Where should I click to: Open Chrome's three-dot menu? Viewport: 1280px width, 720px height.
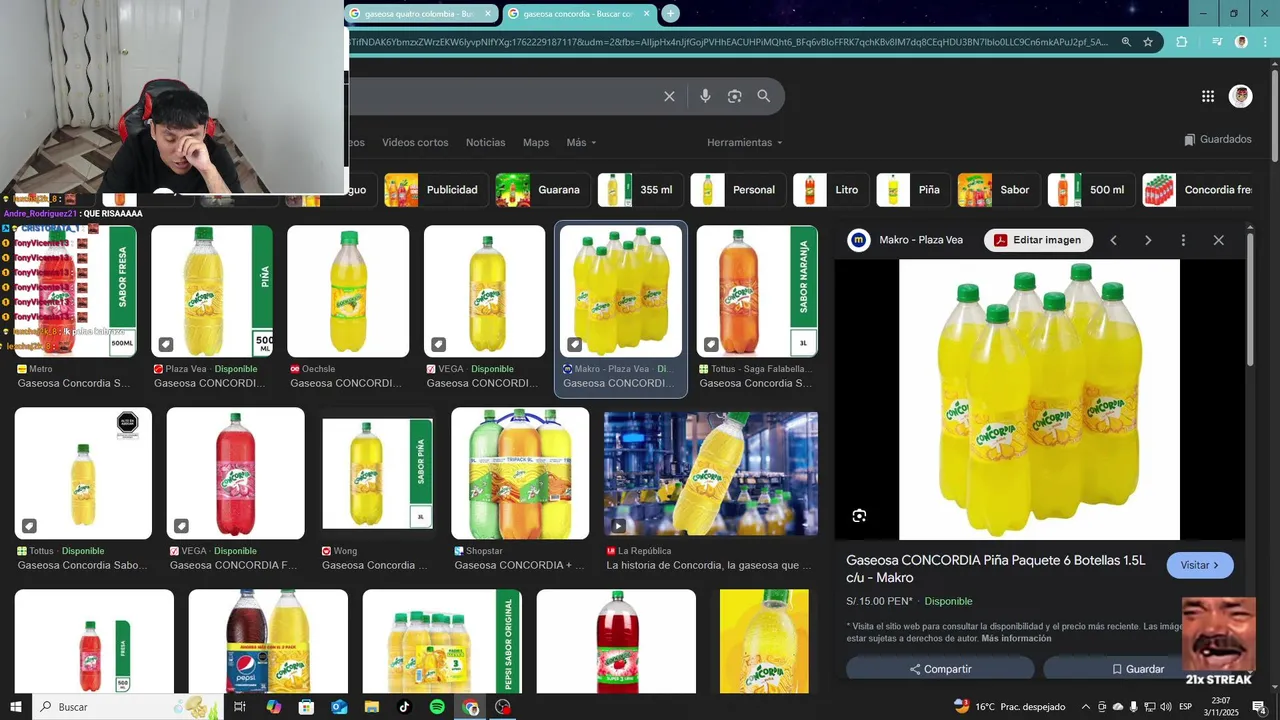pos(1264,42)
